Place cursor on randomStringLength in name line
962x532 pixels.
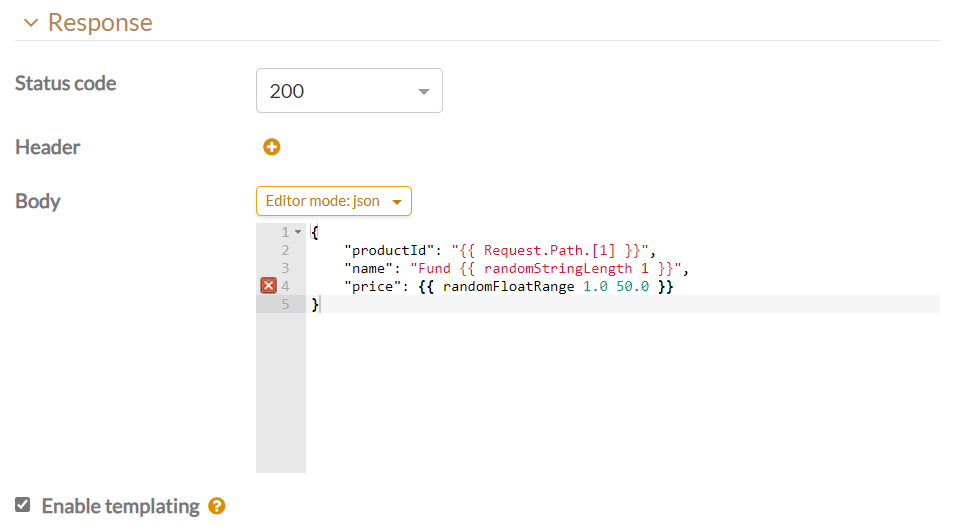[x=558, y=268]
